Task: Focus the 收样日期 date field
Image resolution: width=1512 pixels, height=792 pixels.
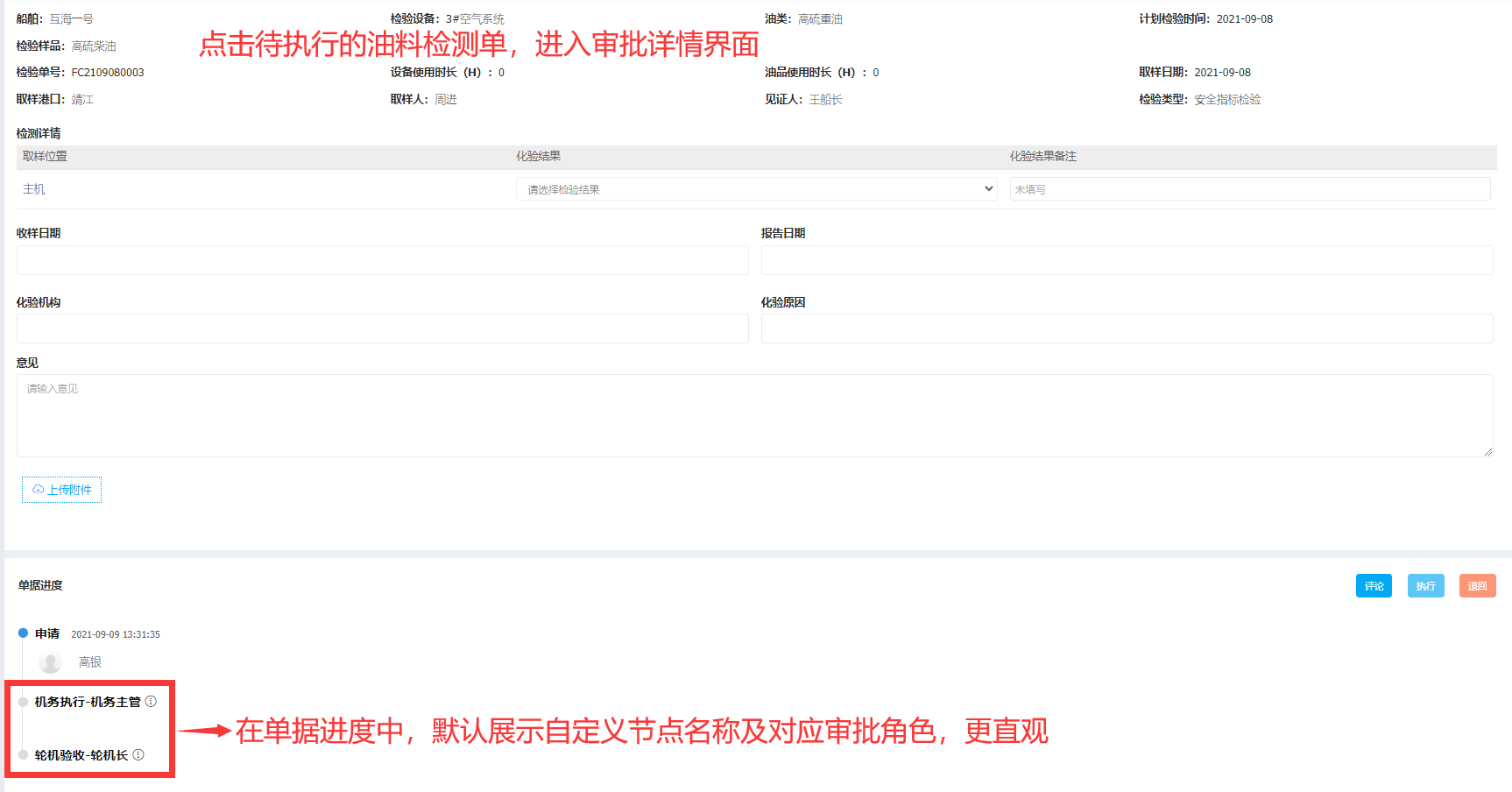Action: coord(383,260)
